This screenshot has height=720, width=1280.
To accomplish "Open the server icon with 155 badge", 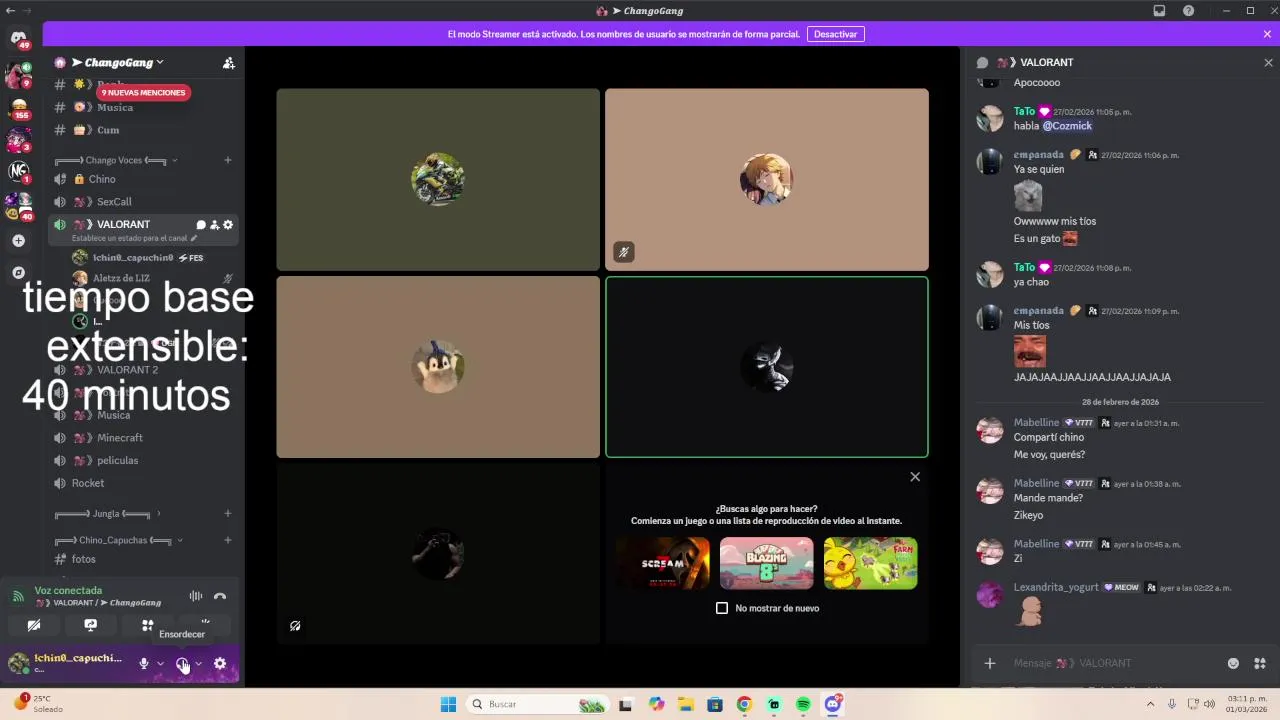I will click(19, 107).
